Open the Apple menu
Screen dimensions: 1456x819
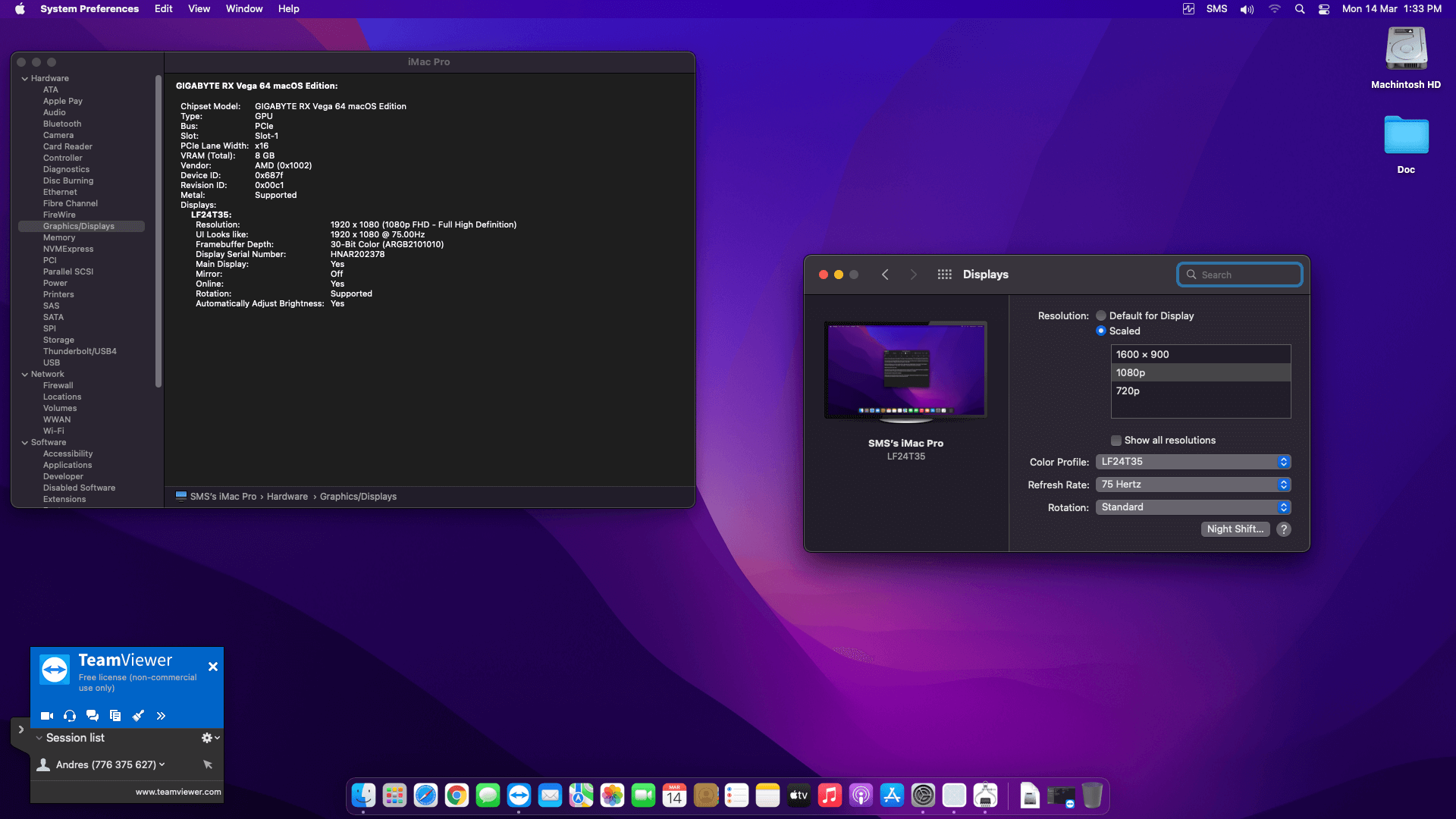point(20,9)
